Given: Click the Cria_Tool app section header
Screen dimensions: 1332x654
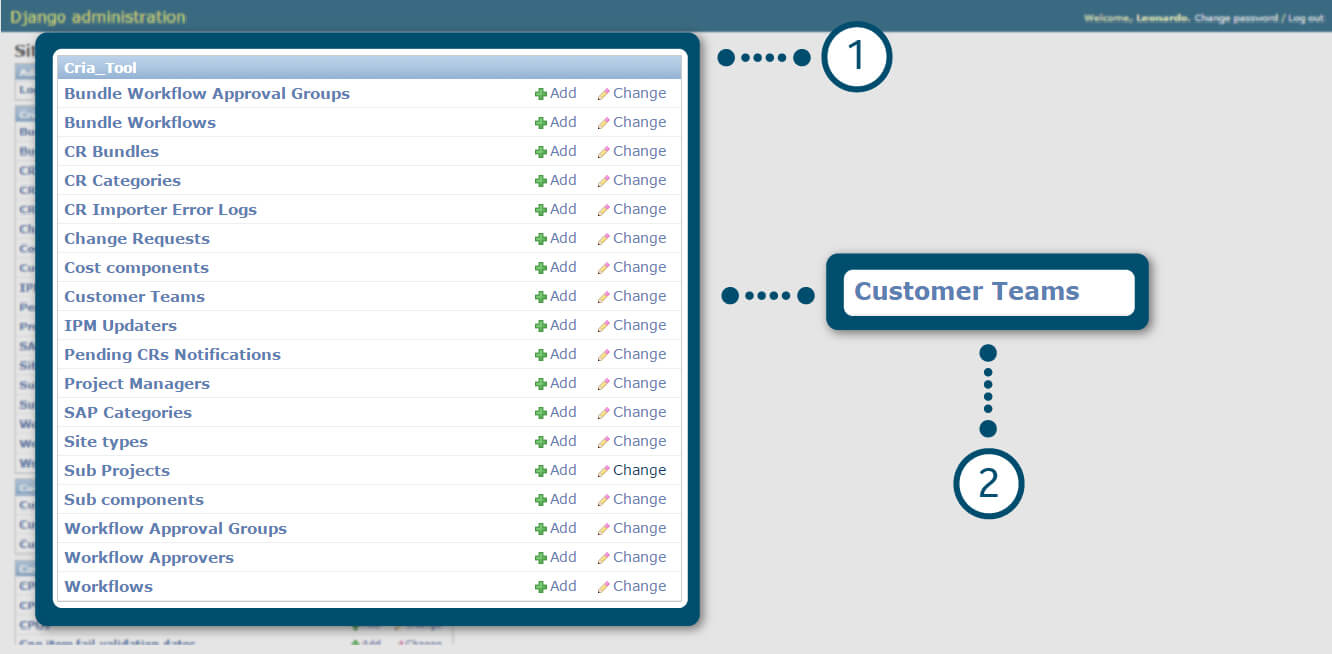Looking at the screenshot, I should (x=100, y=68).
